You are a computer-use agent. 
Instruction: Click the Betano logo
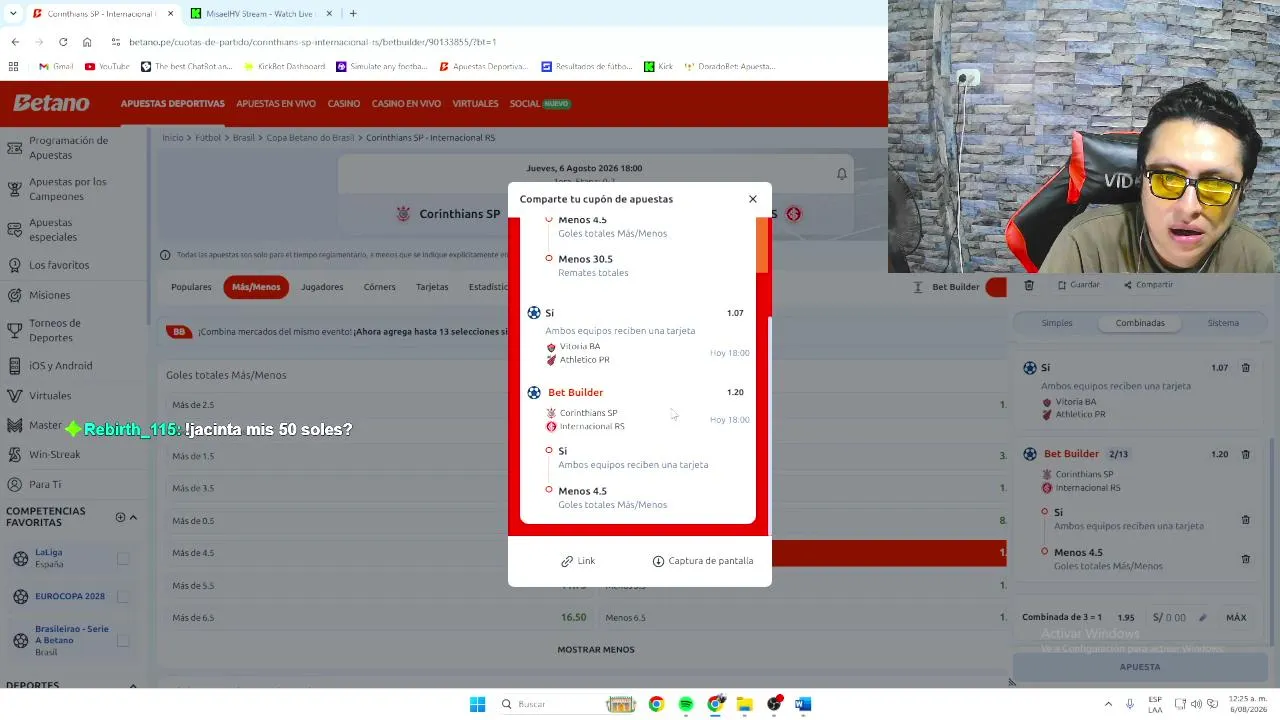click(x=51, y=103)
